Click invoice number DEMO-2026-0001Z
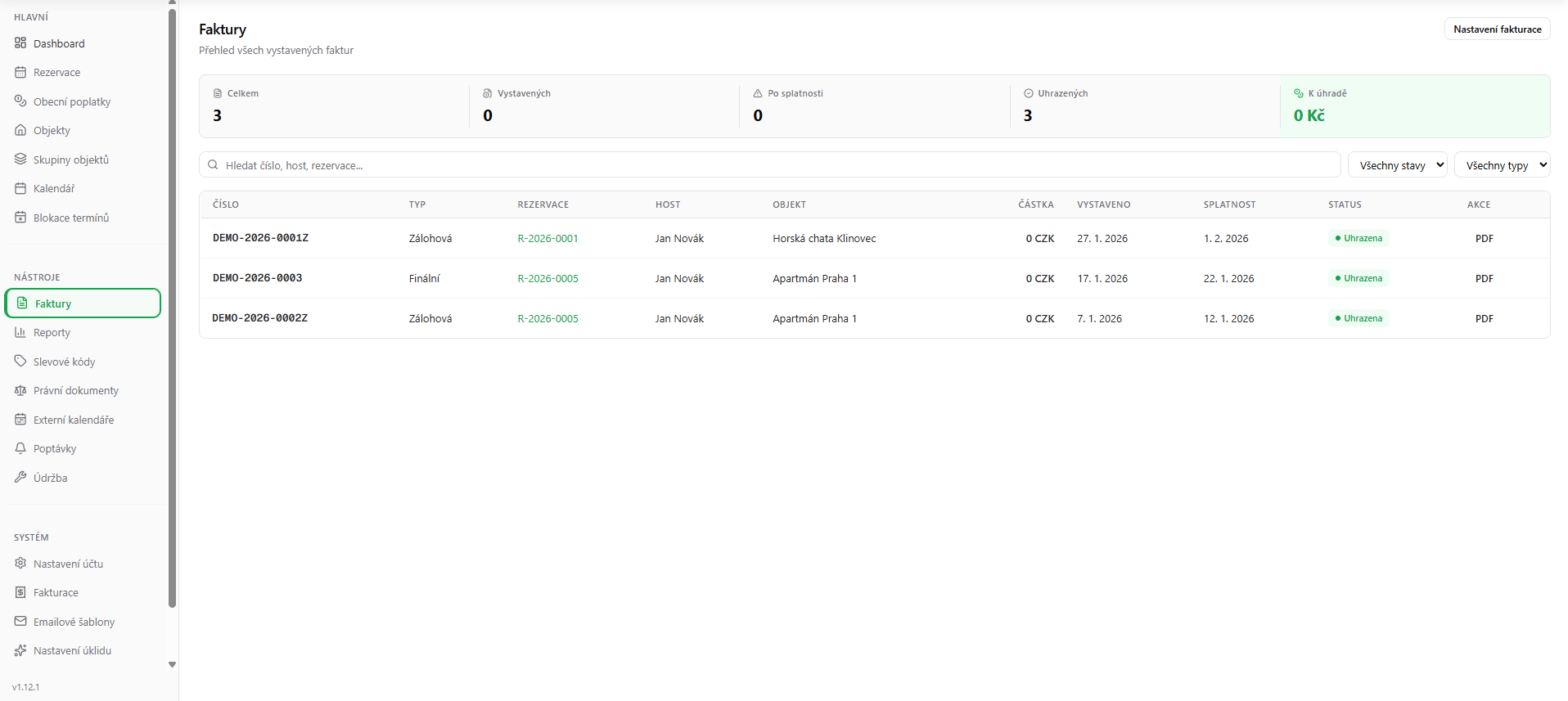Image resolution: width=1568 pixels, height=701 pixels. (260, 237)
